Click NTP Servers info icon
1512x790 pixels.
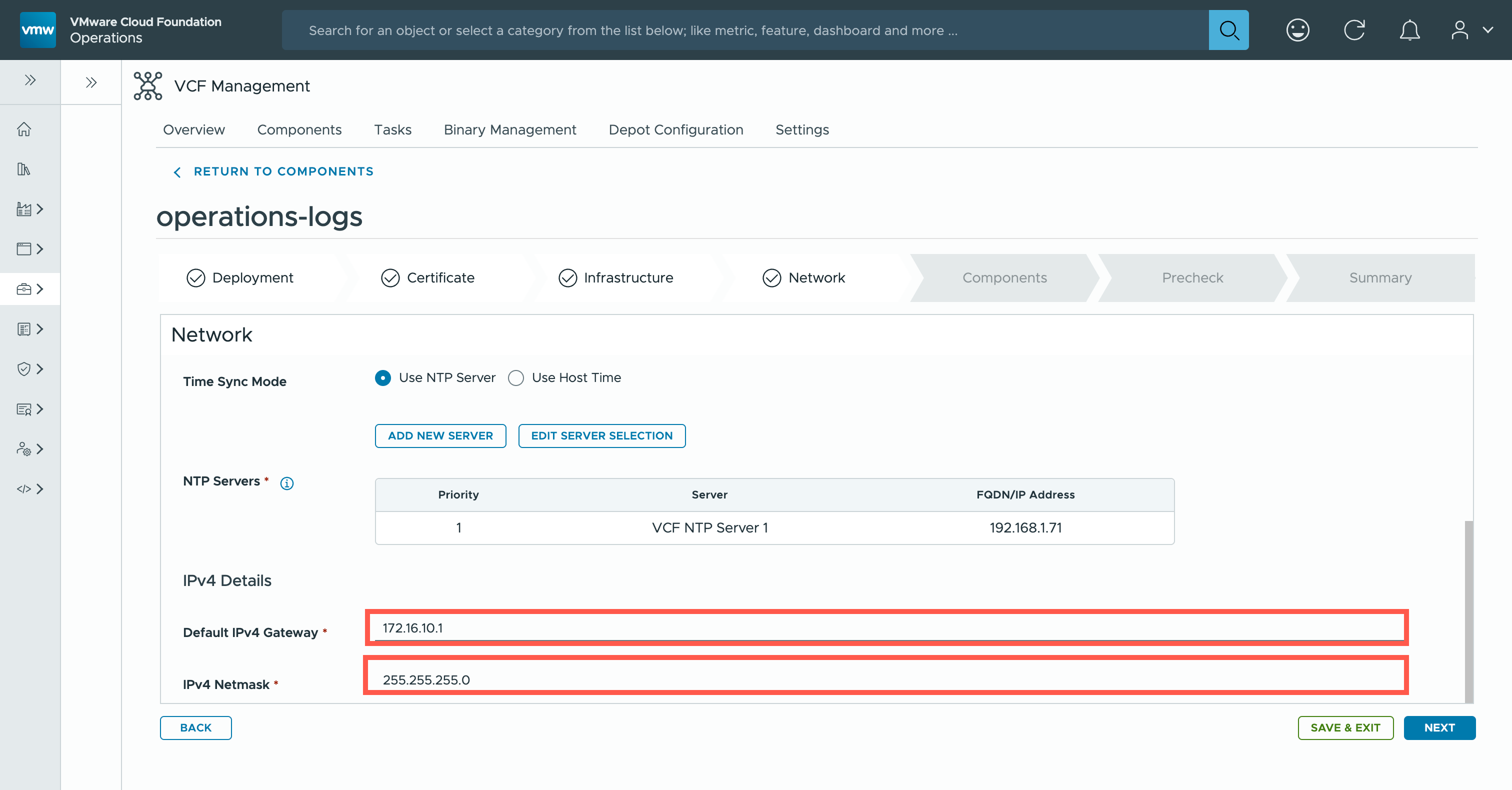(x=286, y=483)
